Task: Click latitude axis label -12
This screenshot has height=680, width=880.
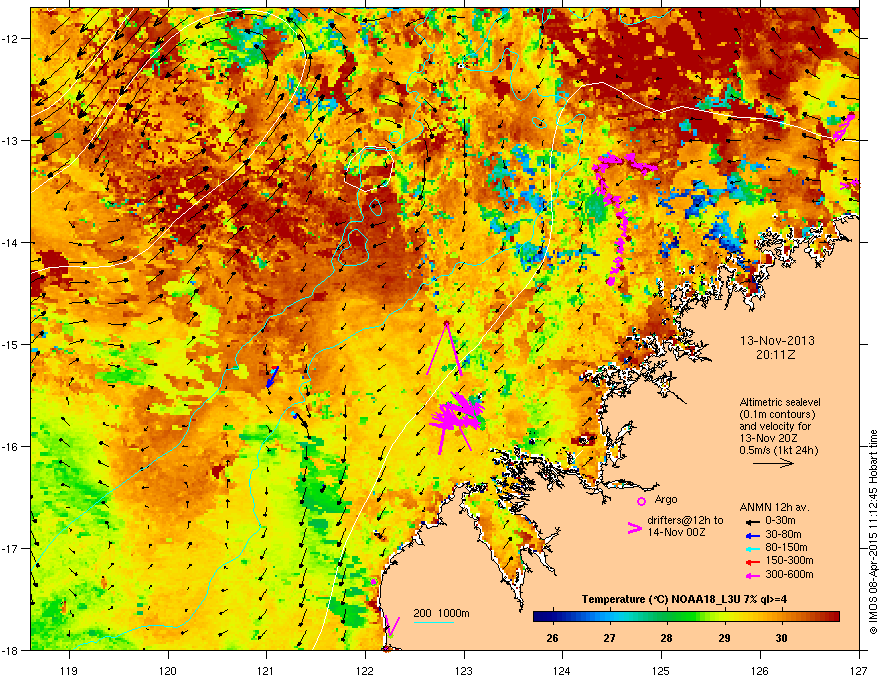Action: (11, 39)
